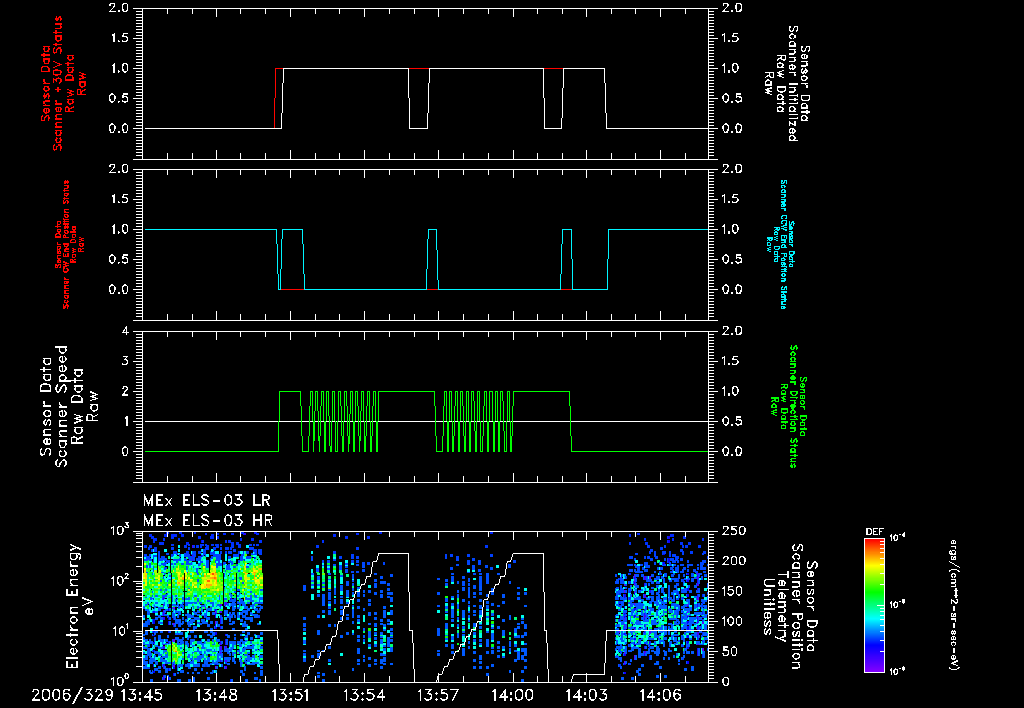Select the 'Scanner Position Telemetry Unitless' axis title
Viewport: 1024px width, 708px height.
tap(790, 606)
